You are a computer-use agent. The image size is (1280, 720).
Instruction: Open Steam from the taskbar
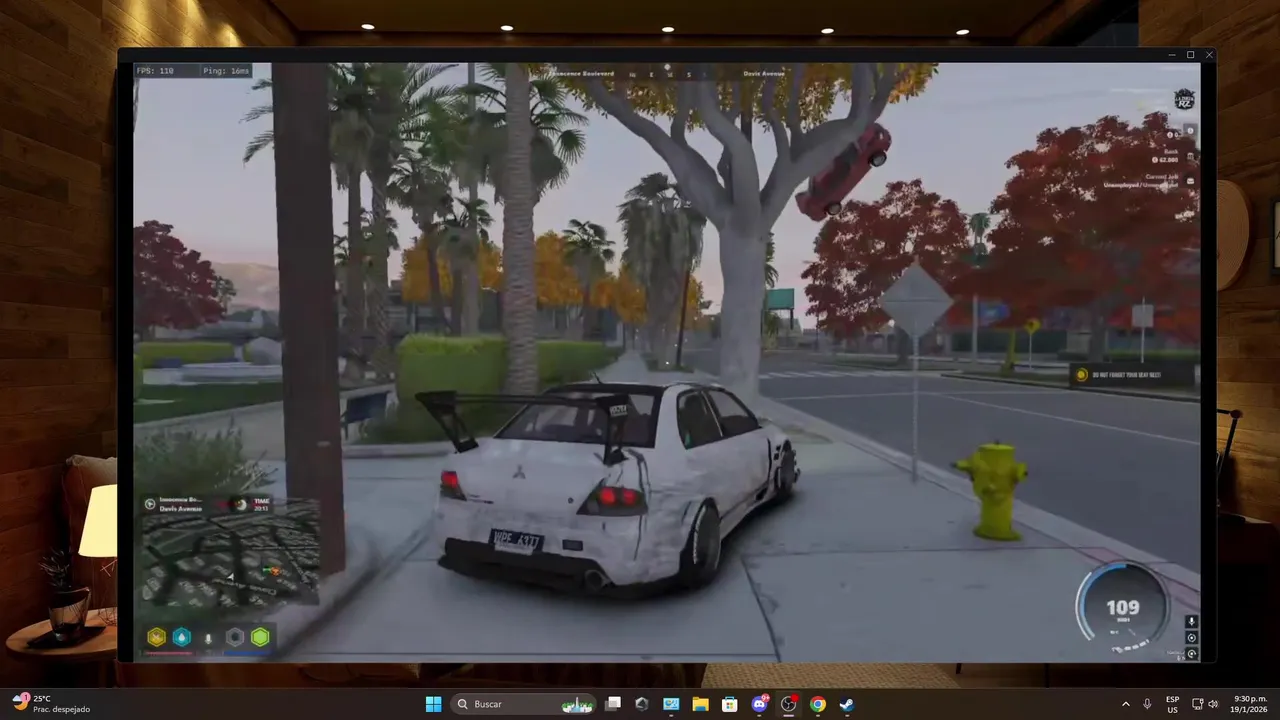(x=846, y=704)
